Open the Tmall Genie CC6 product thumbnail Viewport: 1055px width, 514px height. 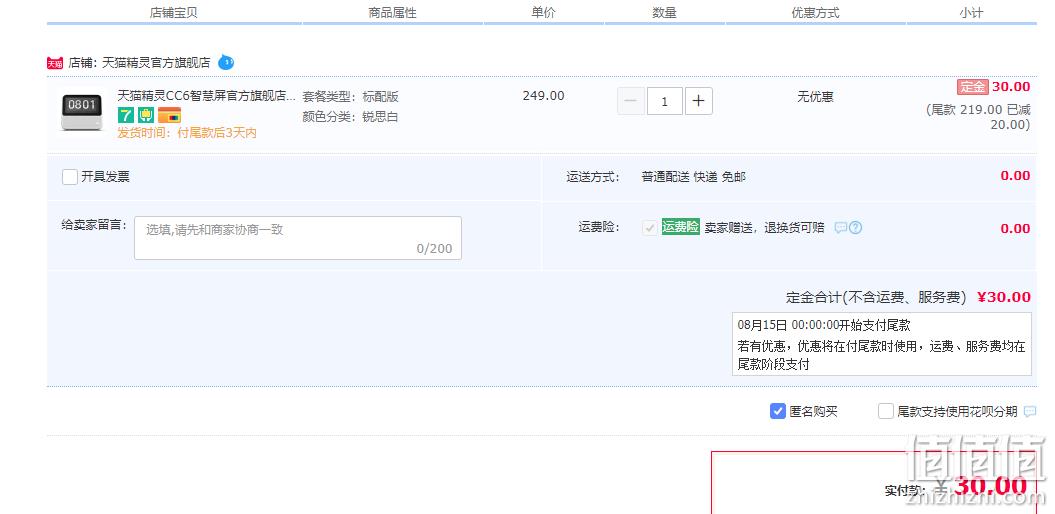point(82,112)
